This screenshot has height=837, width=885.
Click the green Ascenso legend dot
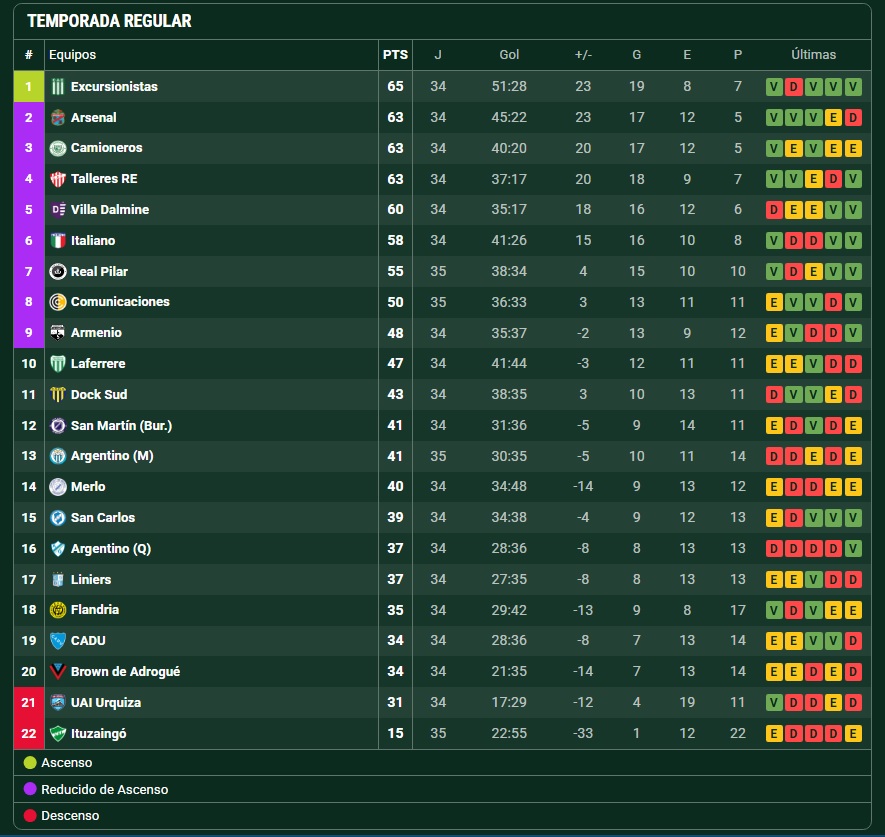point(30,763)
